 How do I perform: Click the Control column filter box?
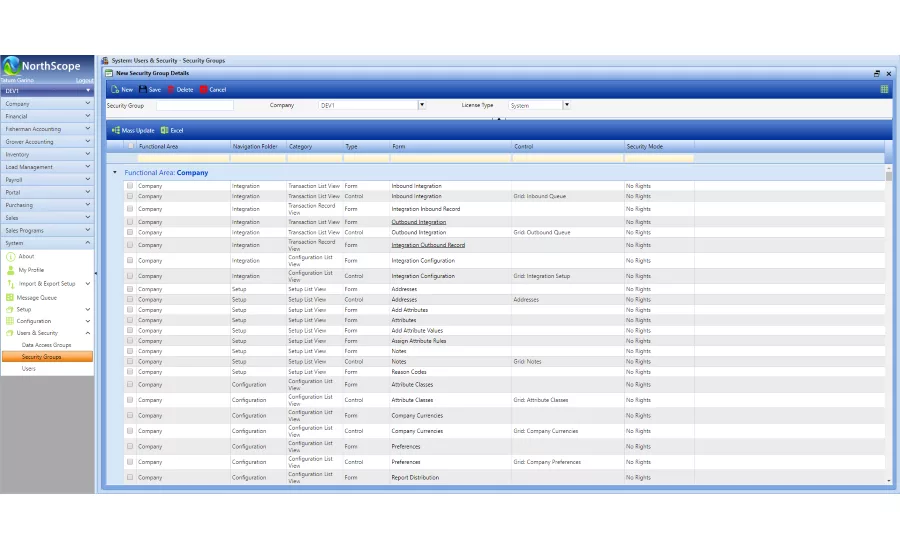click(x=568, y=158)
